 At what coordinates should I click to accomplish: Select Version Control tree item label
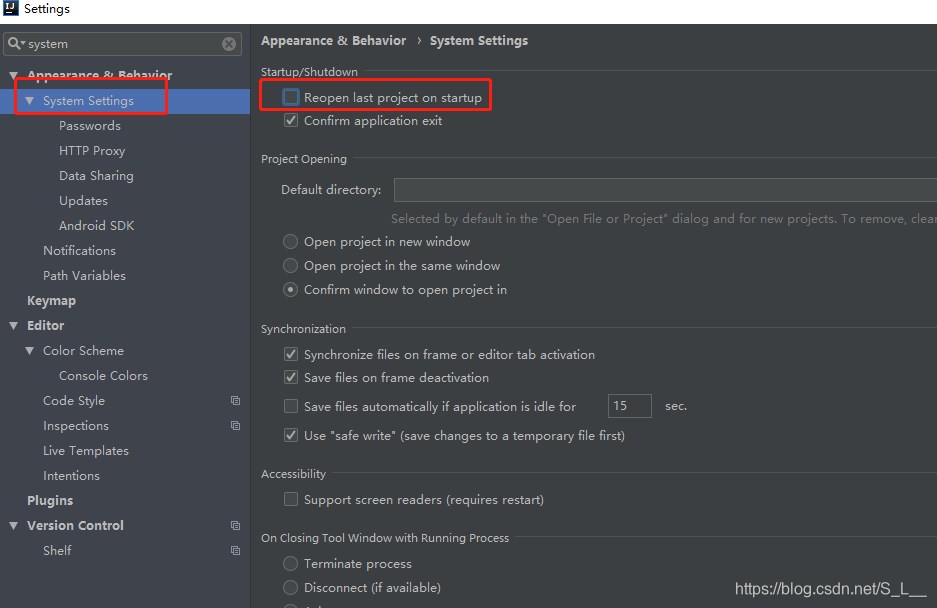pyautogui.click(x=75, y=525)
